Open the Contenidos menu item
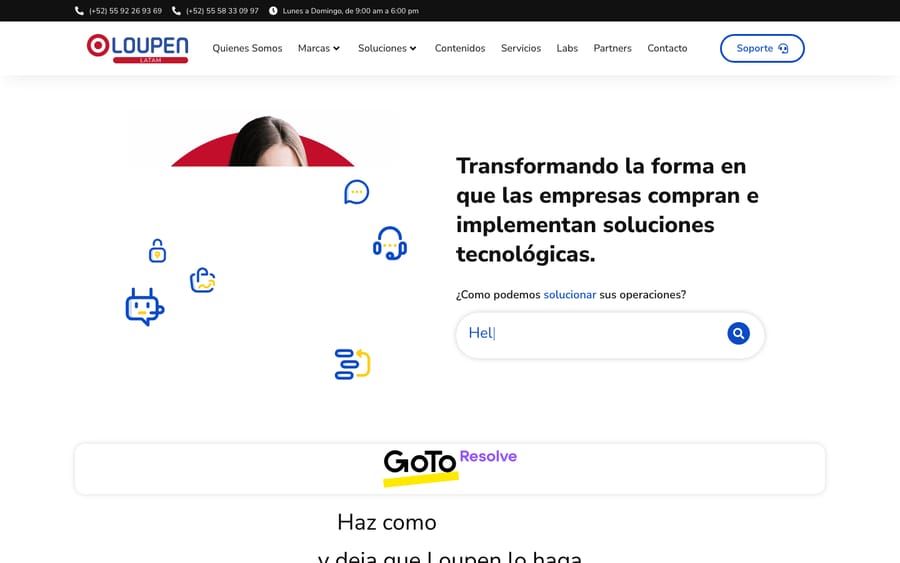 pyautogui.click(x=460, y=48)
